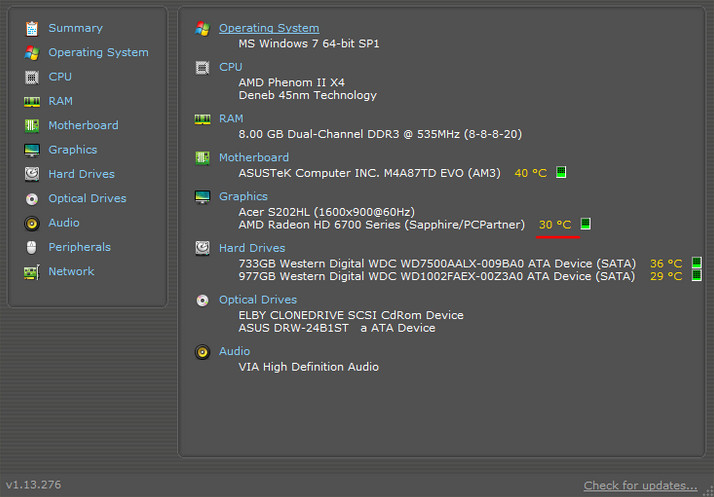Click the Peripherals mouse icon in sidebar
Image resolution: width=714 pixels, height=497 pixels.
point(31,247)
